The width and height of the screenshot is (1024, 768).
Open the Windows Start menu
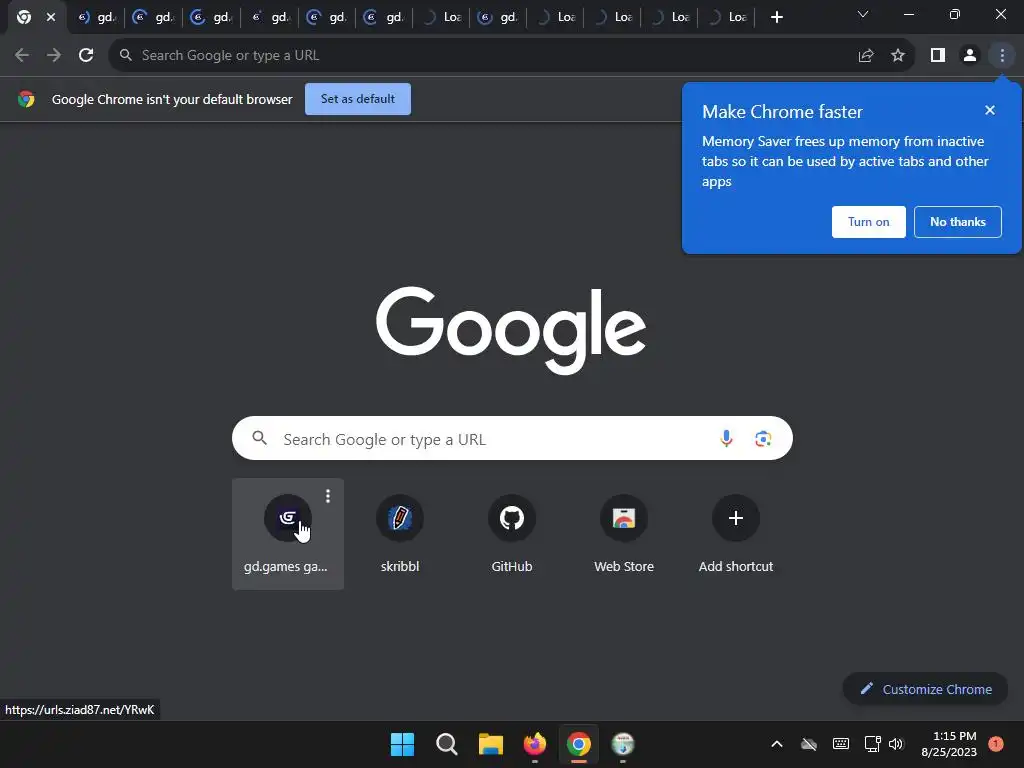(x=402, y=744)
